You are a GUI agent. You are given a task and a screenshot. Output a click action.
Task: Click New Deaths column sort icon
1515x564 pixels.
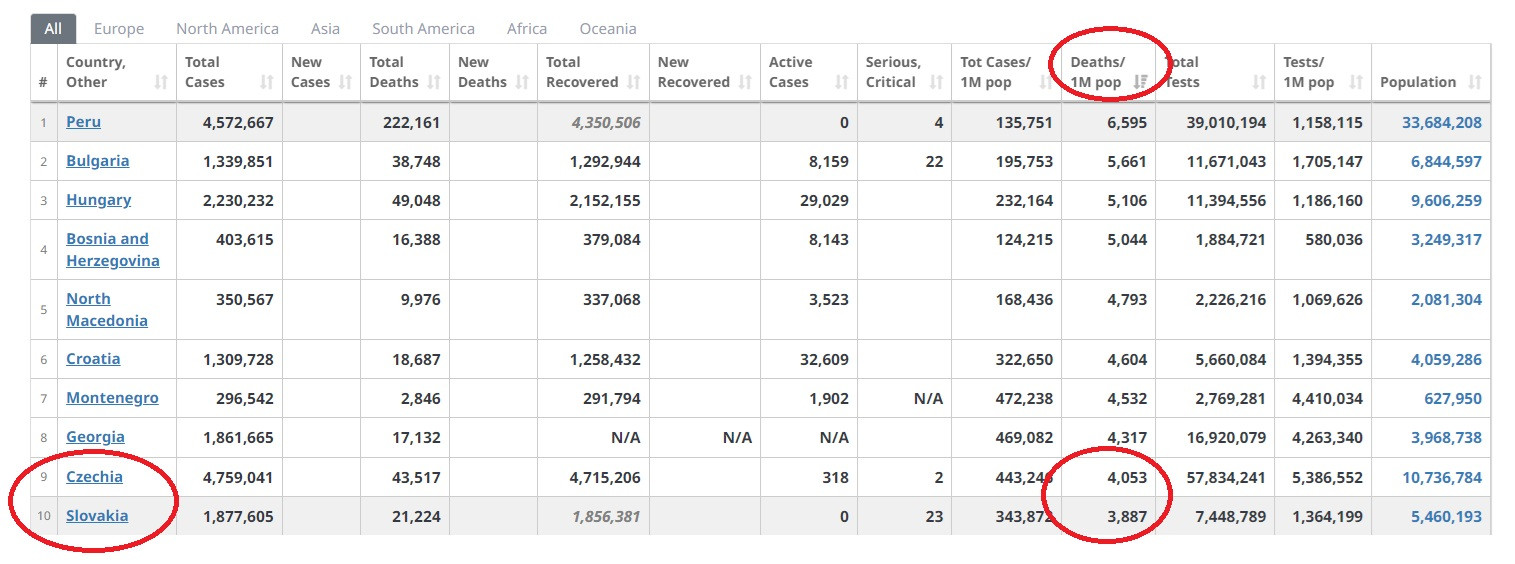coord(522,83)
